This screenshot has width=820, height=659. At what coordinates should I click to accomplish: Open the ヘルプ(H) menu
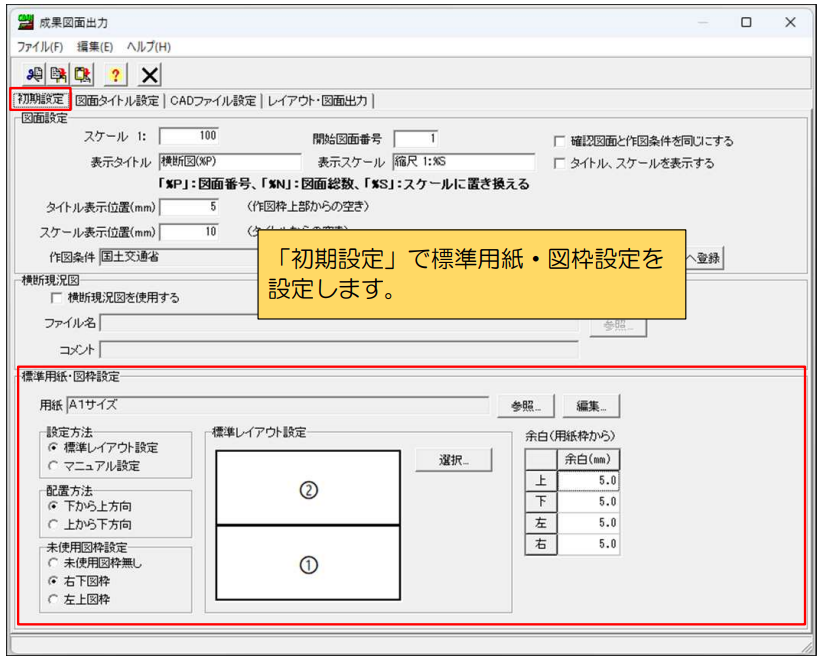pos(149,47)
